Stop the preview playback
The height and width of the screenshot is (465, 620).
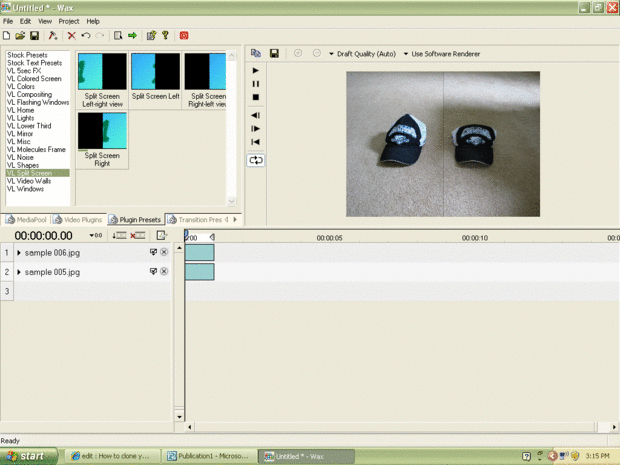click(255, 97)
